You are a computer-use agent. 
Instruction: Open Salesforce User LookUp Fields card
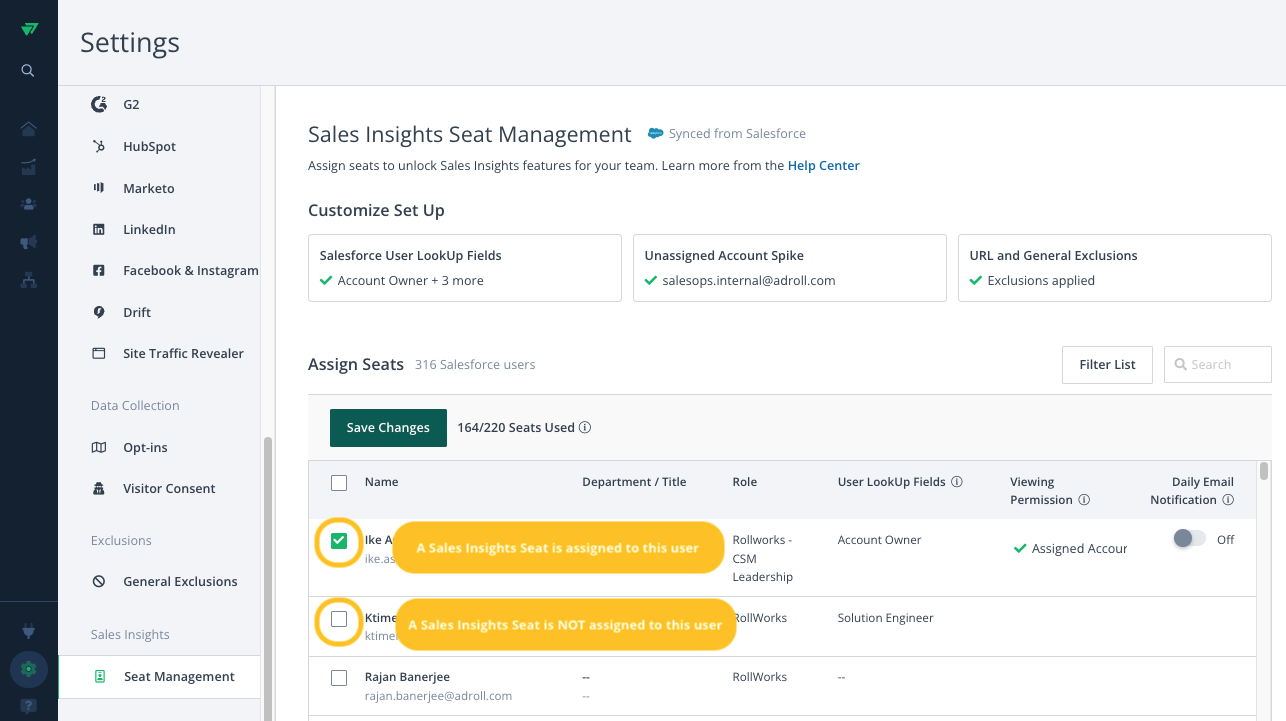coord(465,268)
